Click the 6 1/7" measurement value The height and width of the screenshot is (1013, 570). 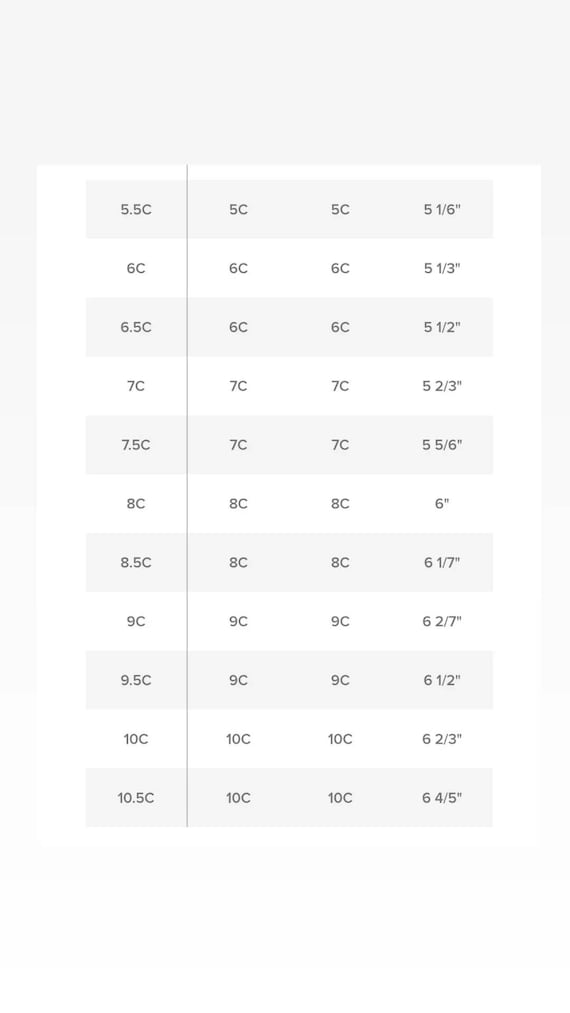(442, 562)
